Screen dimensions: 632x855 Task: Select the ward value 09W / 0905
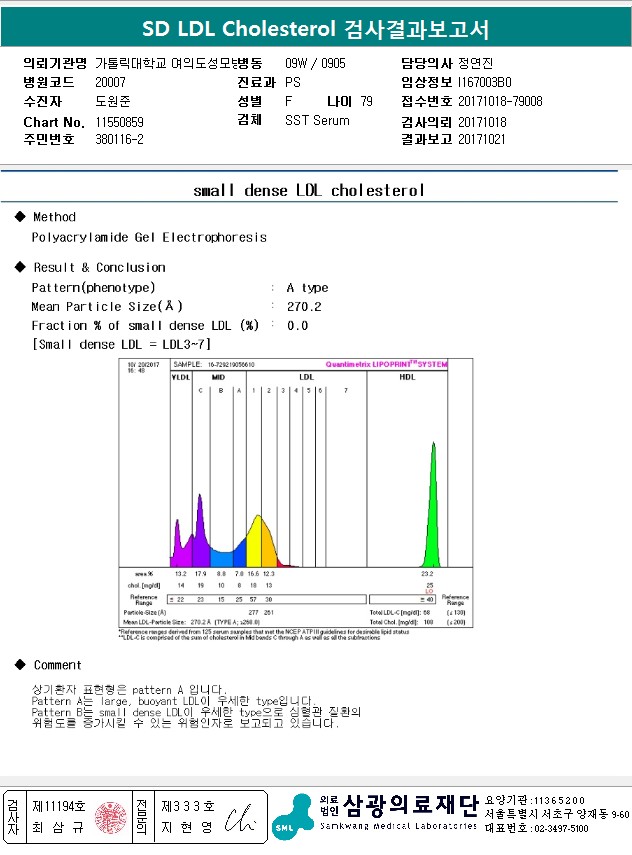(315, 63)
